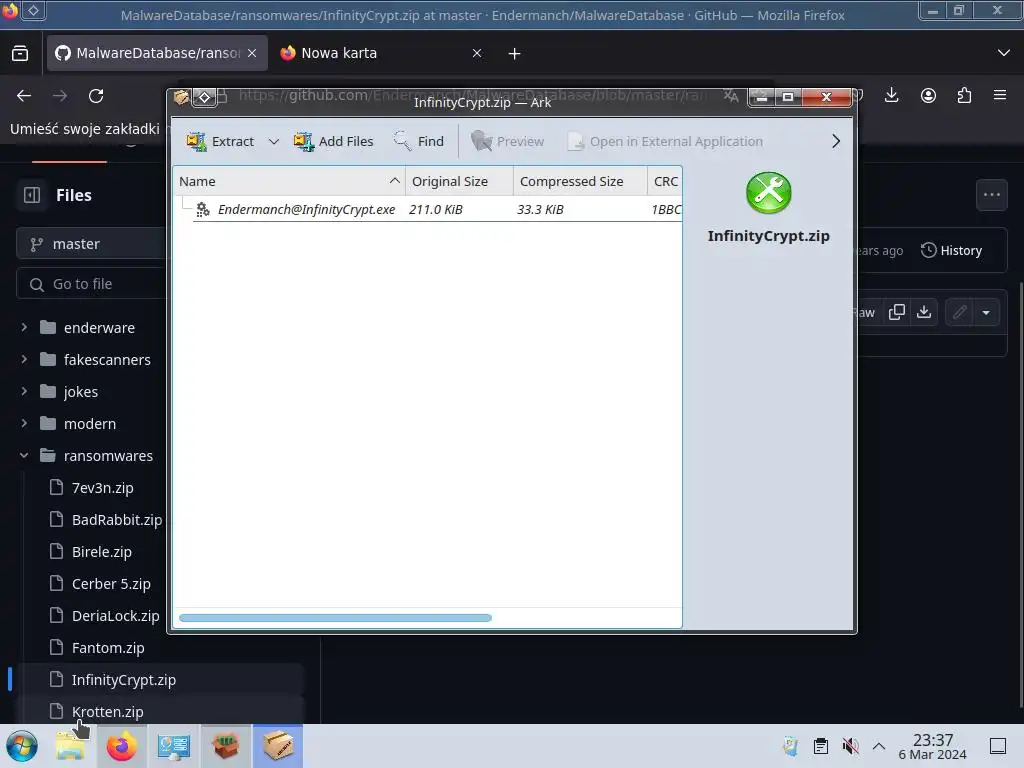
Task: Click Add Files in Ark toolbar
Action: tap(333, 141)
